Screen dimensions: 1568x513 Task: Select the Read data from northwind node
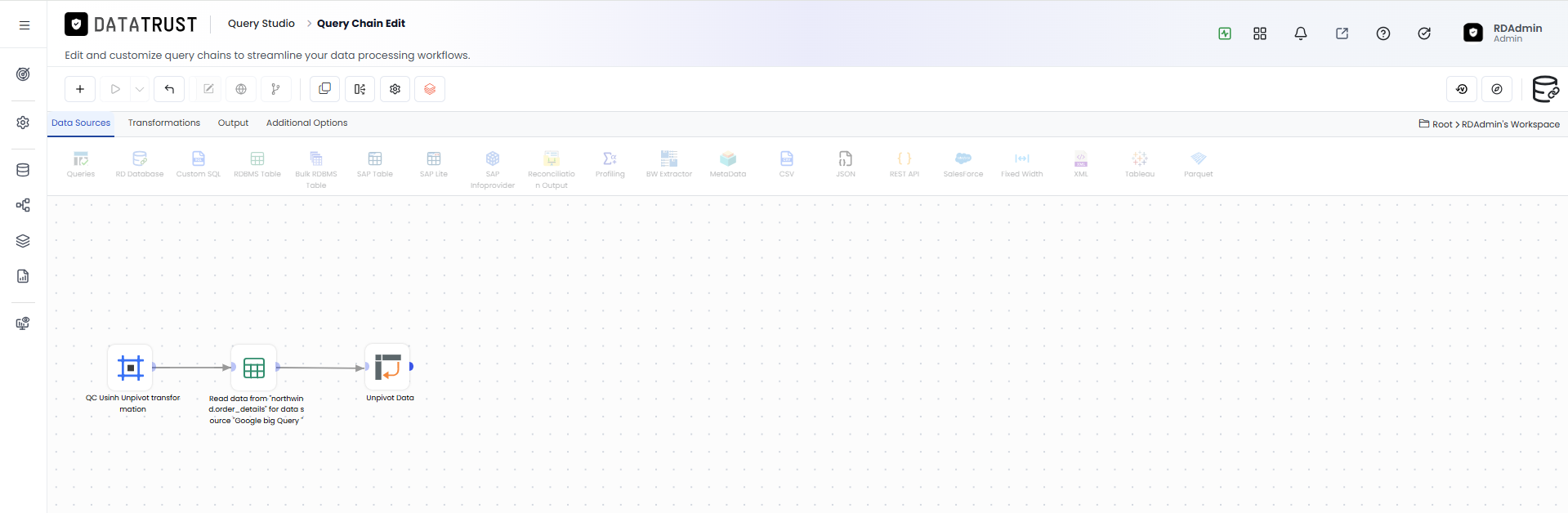254,368
